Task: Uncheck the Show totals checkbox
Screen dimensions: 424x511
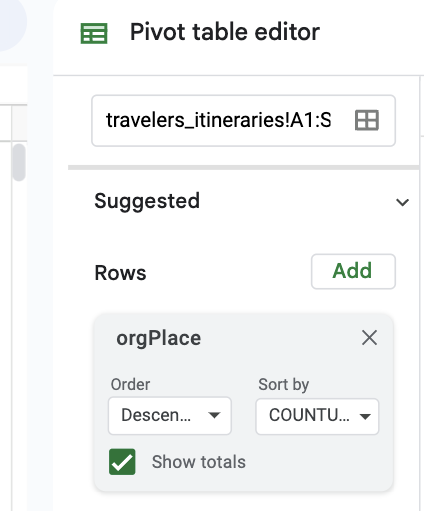Action: (x=122, y=462)
